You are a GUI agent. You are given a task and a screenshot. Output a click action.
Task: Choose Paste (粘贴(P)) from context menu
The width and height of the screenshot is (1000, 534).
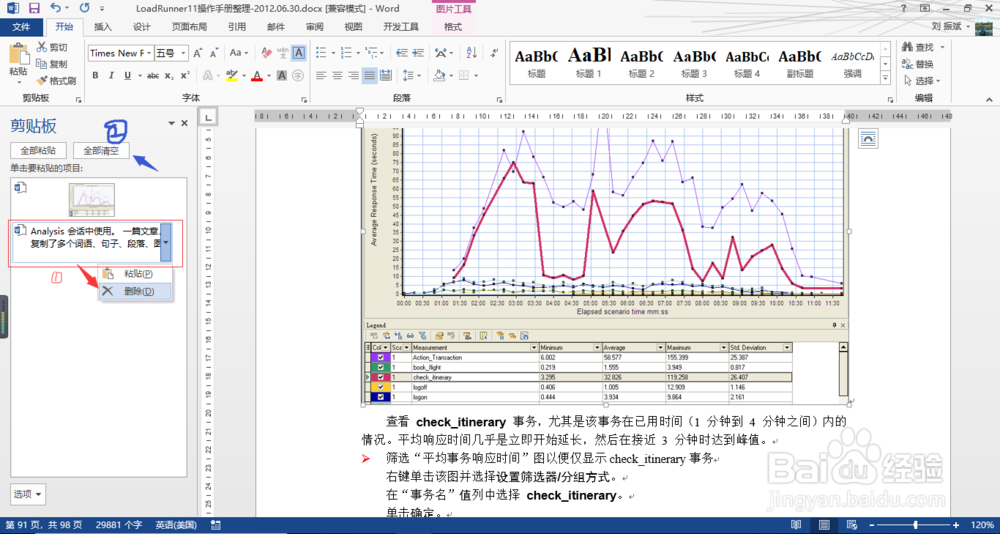[x=135, y=274]
